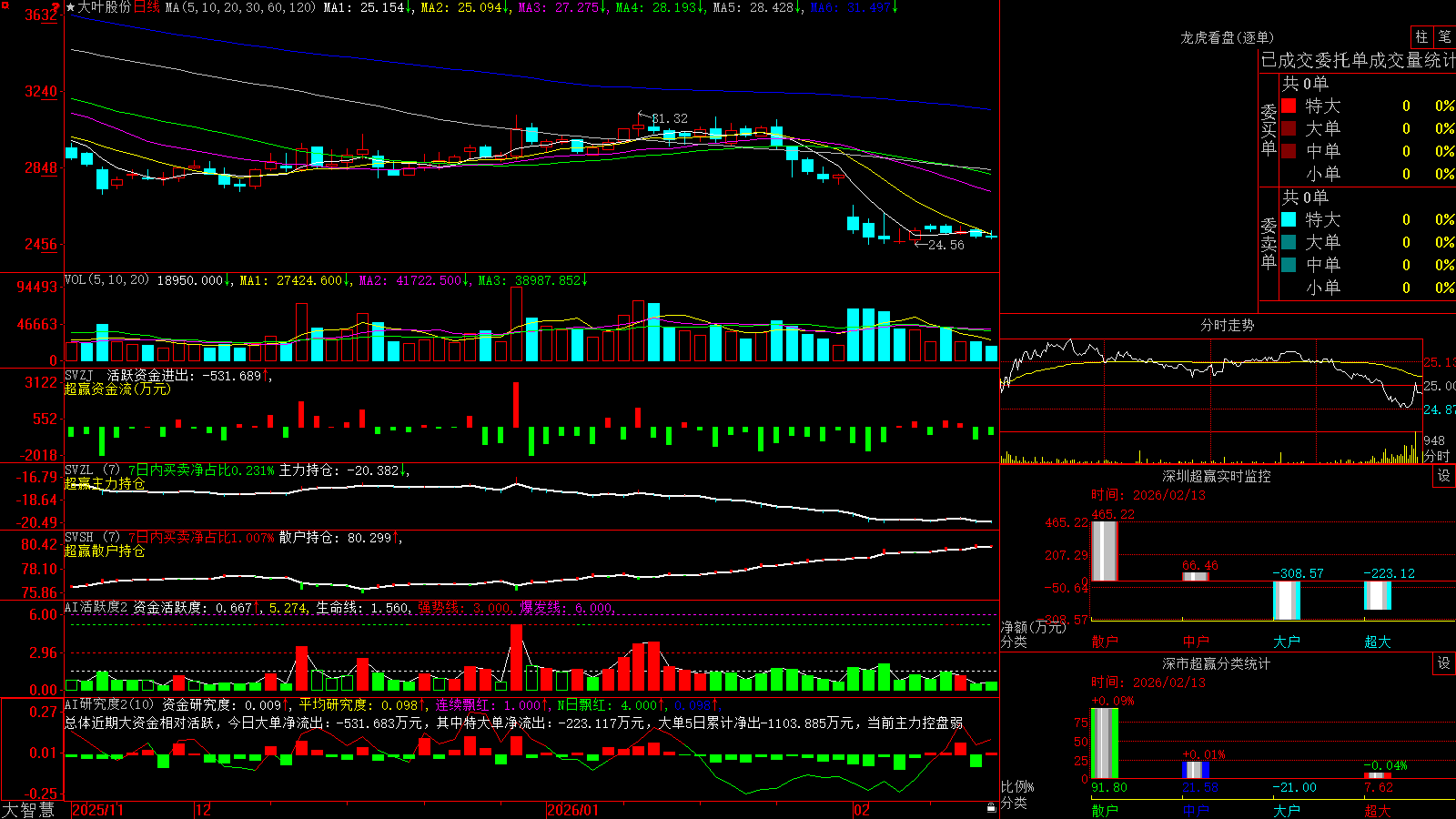
Task: Click the star icon before 大叶股份
Action: click(x=71, y=7)
